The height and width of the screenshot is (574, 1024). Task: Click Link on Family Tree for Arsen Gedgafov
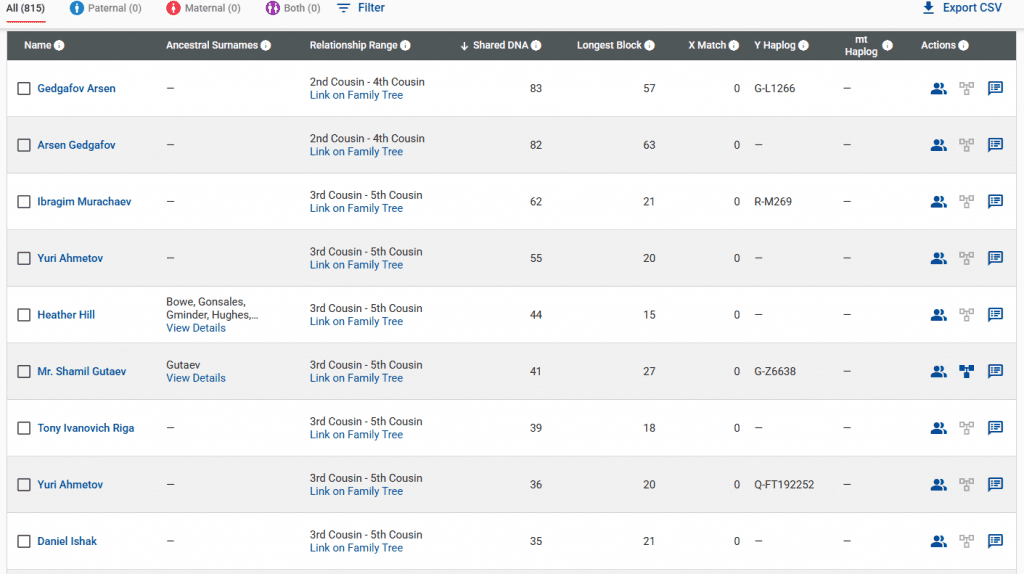(x=356, y=152)
